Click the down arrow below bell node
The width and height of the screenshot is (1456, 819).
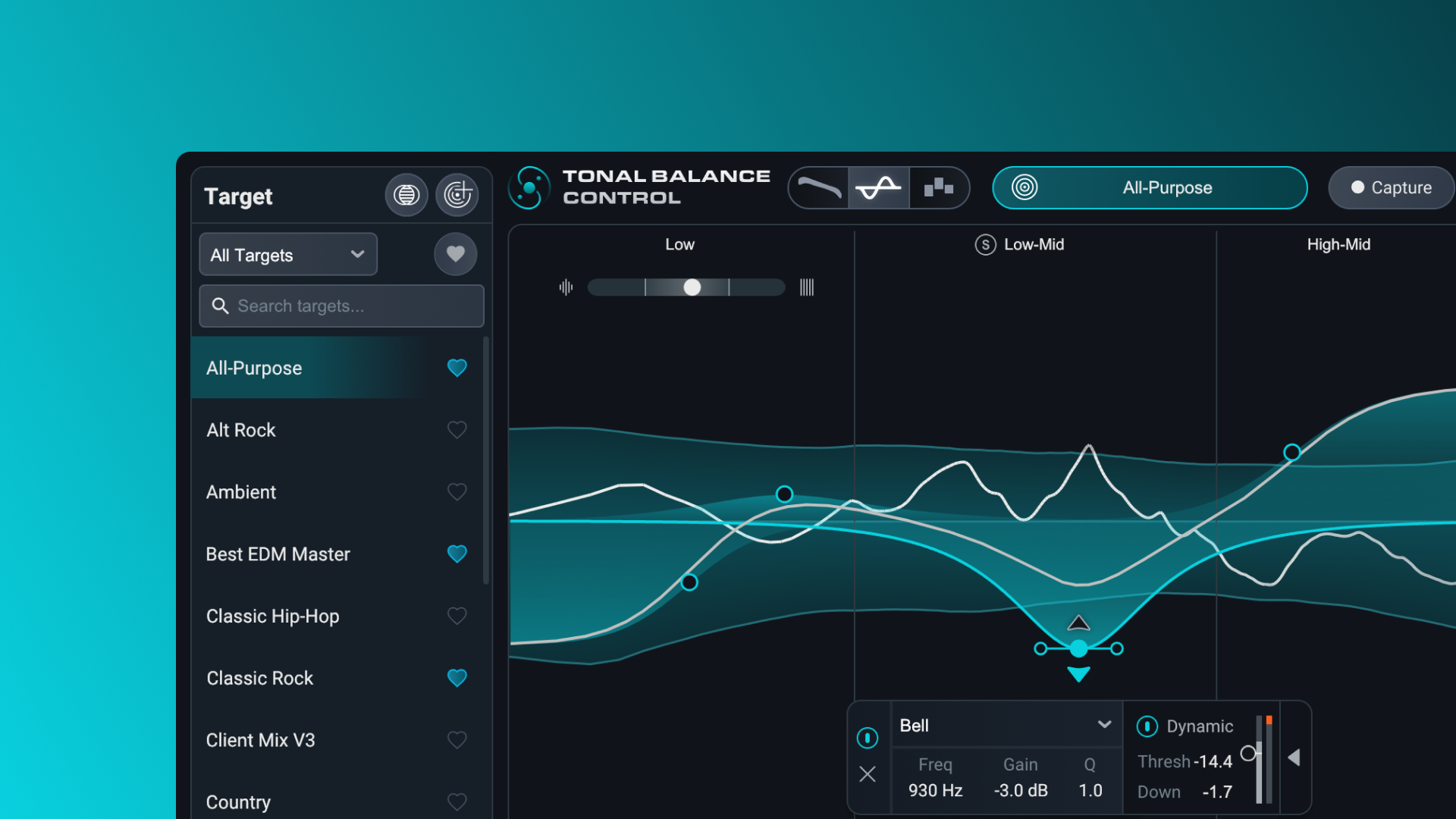(1078, 674)
